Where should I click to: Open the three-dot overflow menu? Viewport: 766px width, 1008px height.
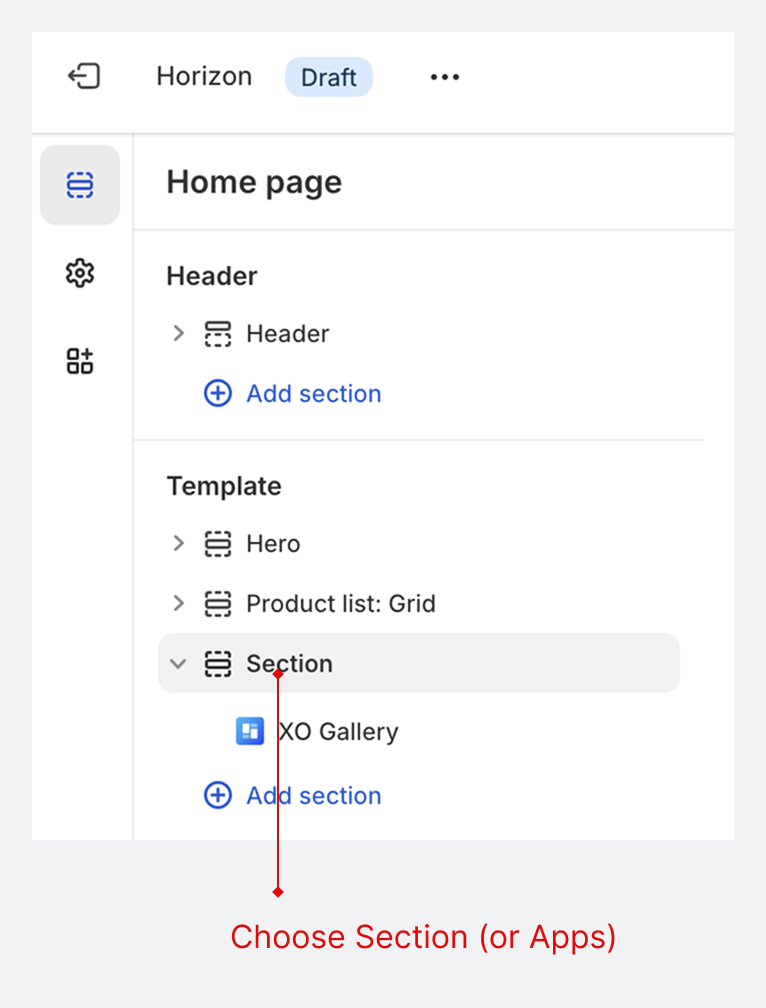click(x=444, y=76)
